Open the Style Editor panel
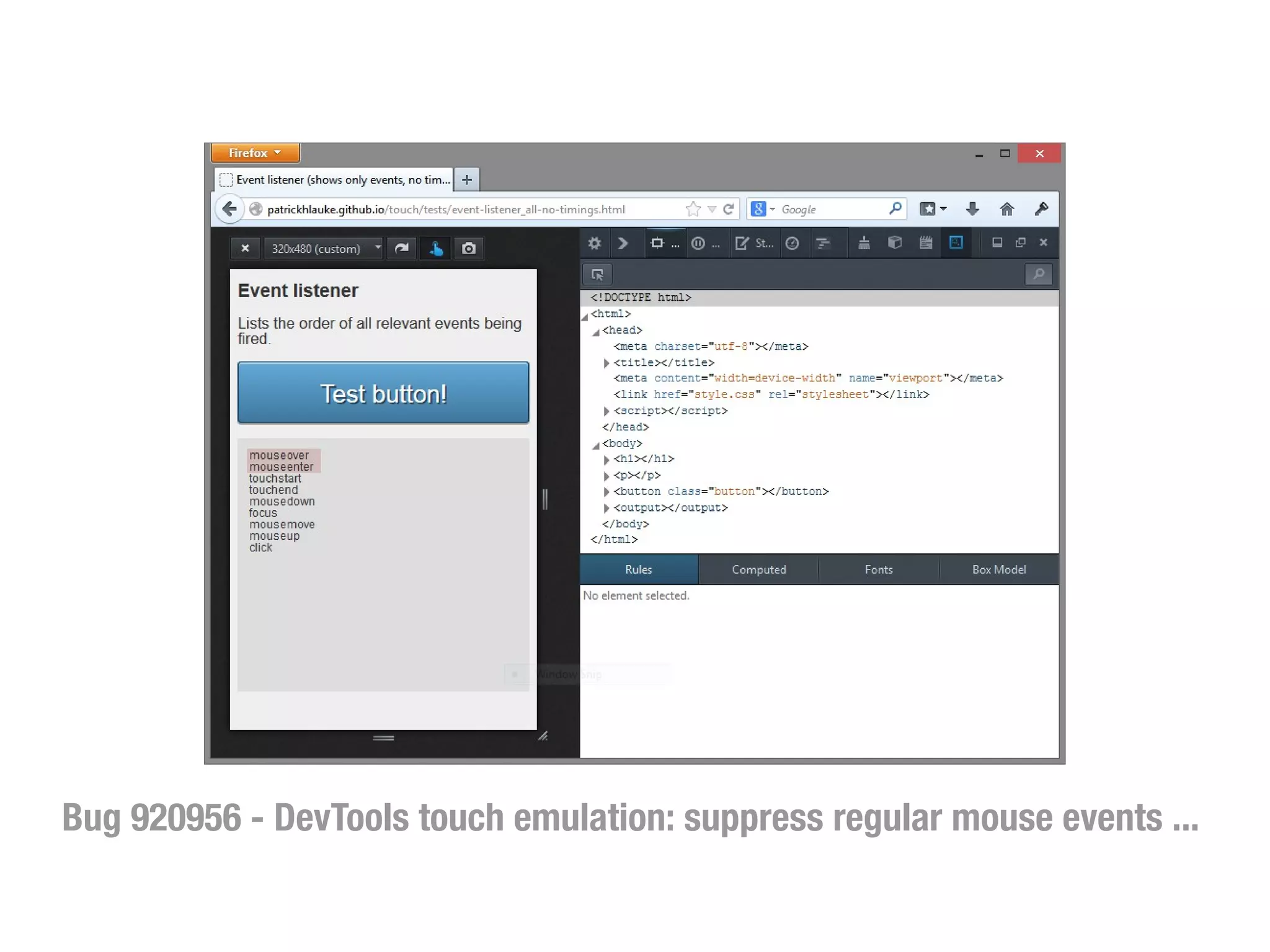 [x=754, y=243]
